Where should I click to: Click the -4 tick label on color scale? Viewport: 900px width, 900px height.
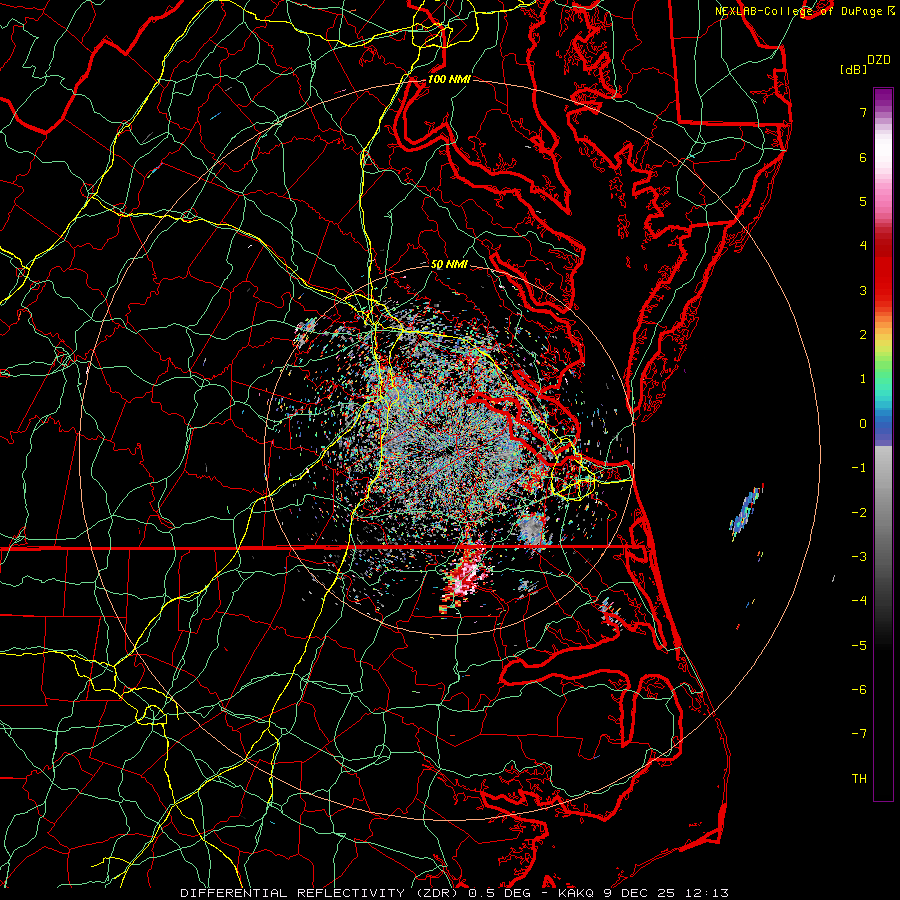[859, 601]
